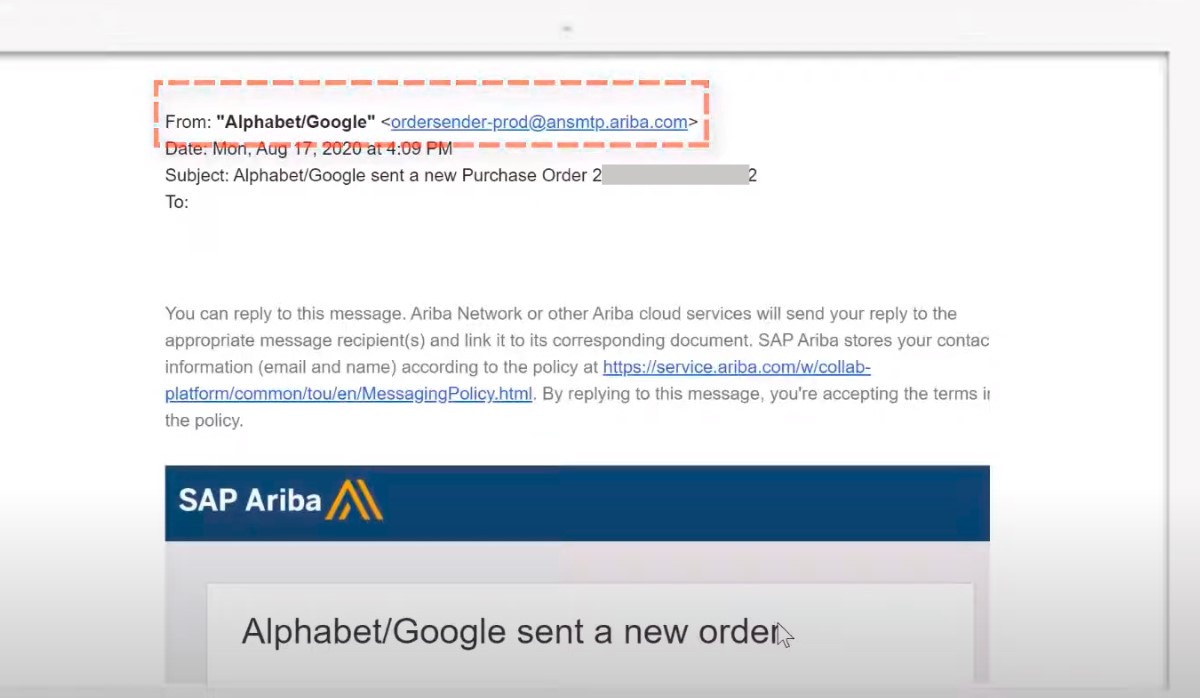Click the dark blue SAP Ariba banner
The width and height of the screenshot is (1200, 698).
click(577, 503)
